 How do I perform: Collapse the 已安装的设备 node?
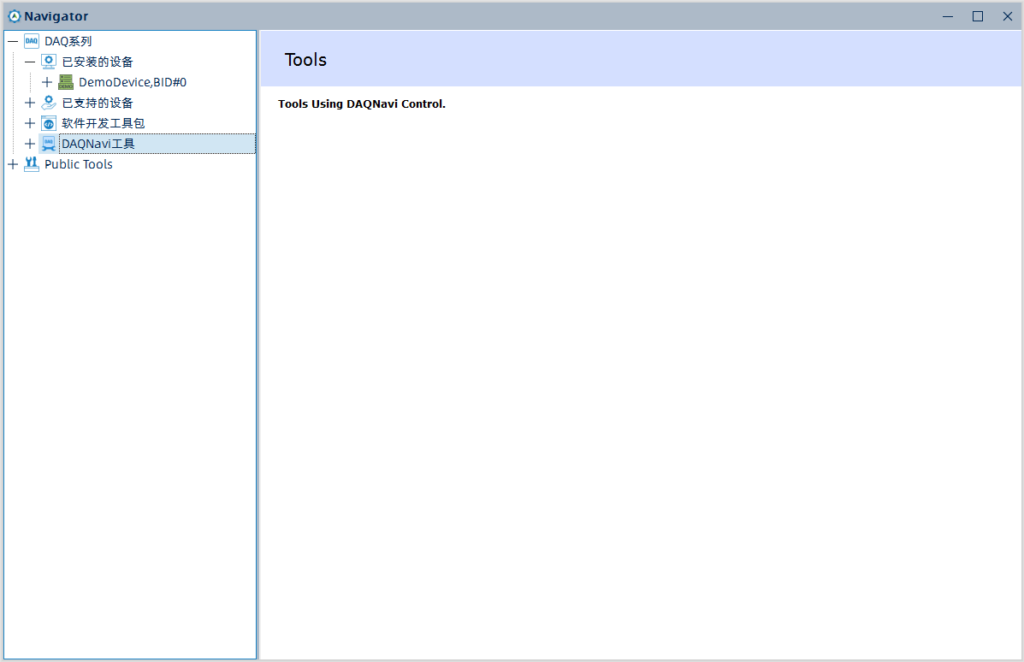pos(30,62)
